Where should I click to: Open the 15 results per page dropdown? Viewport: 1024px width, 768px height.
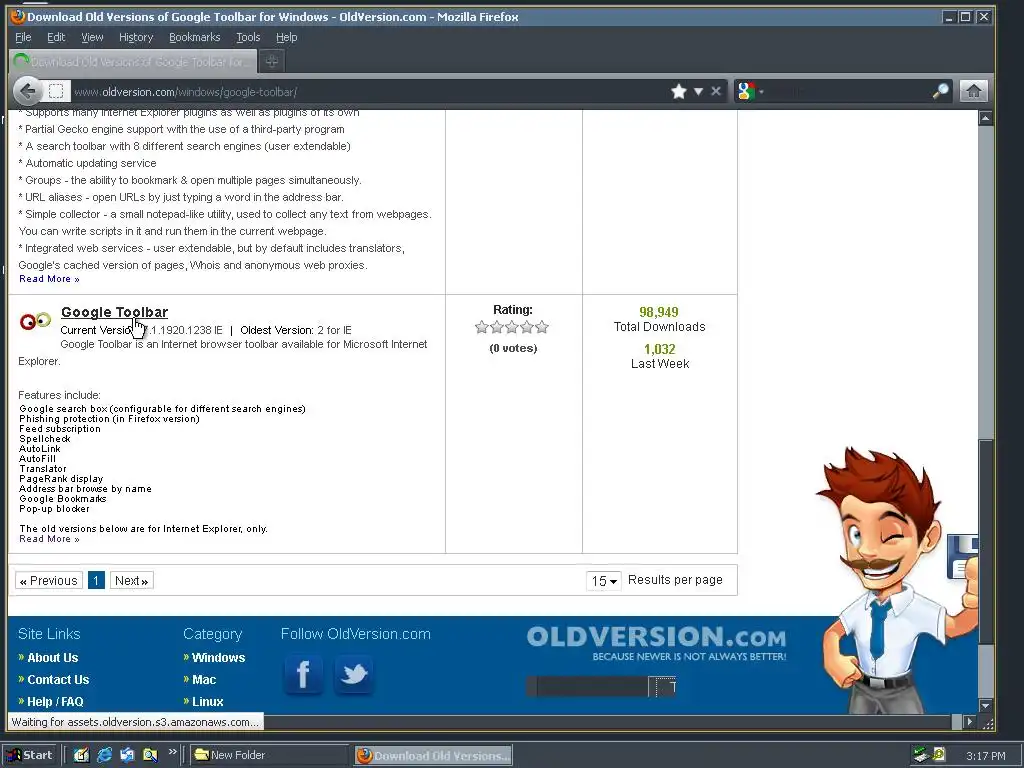[603, 581]
